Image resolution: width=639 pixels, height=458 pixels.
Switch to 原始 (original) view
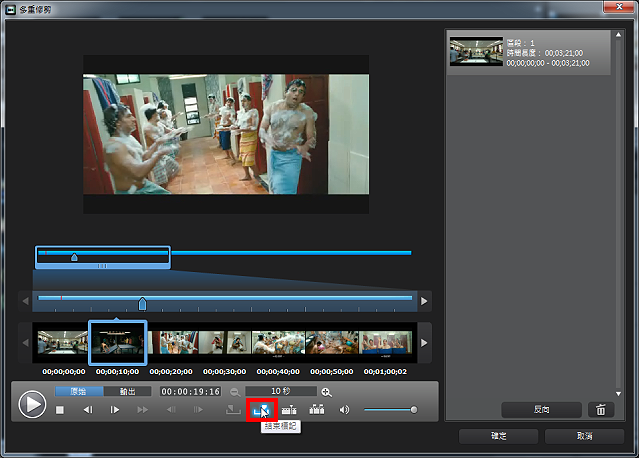tap(79, 392)
